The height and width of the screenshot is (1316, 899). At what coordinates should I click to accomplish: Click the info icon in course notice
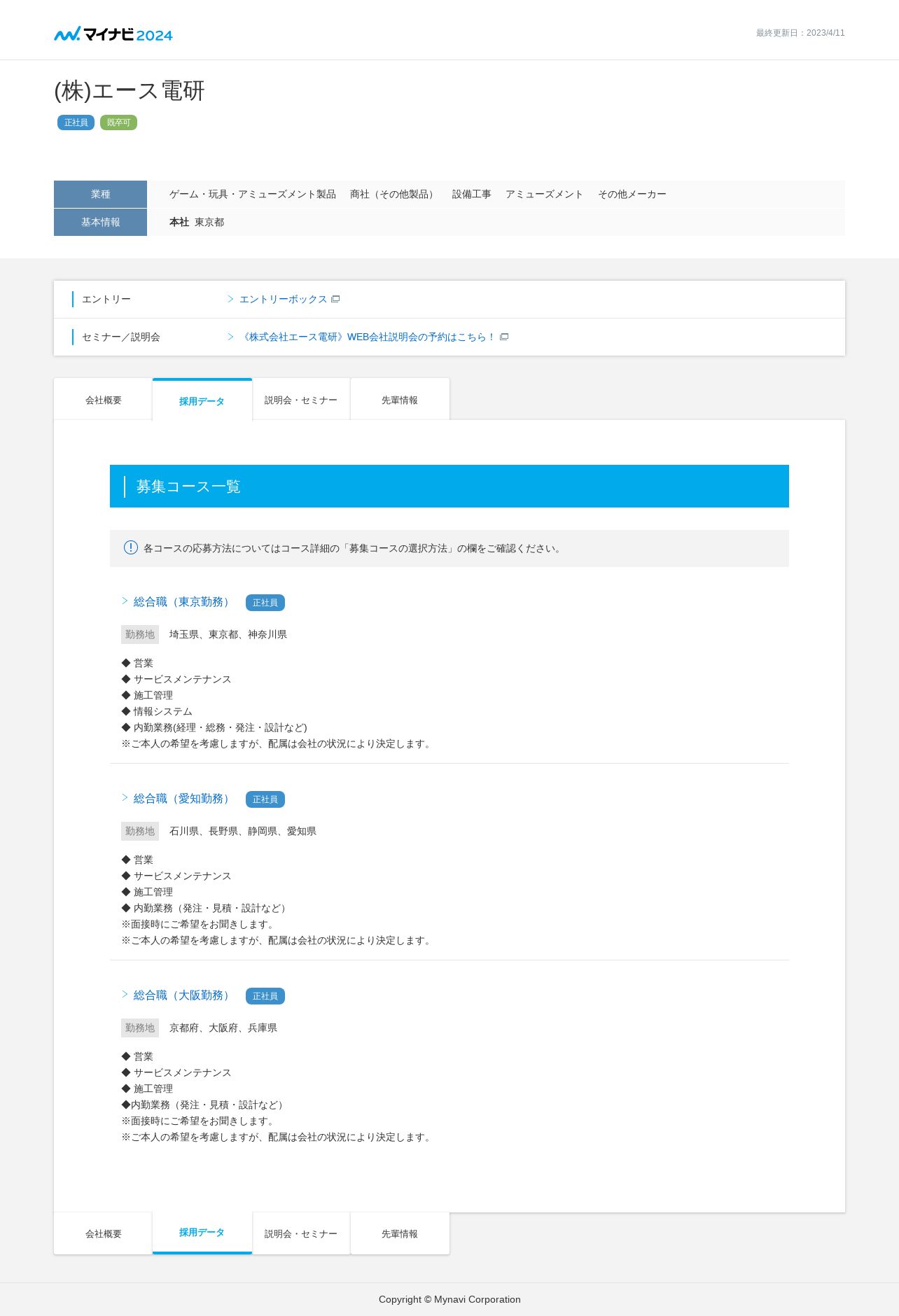pyautogui.click(x=131, y=547)
